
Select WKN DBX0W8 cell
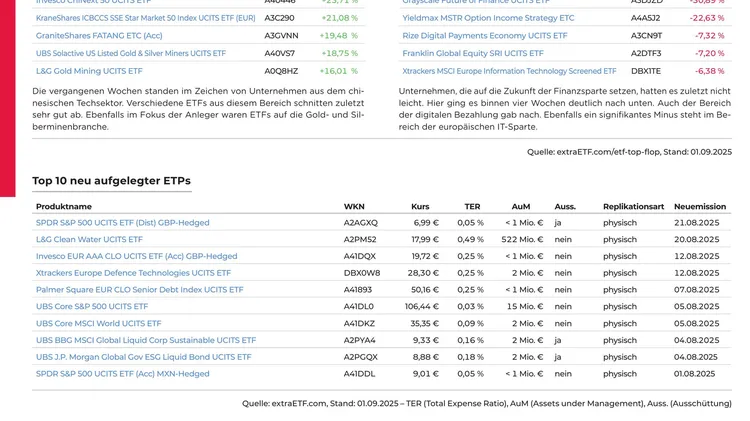click(362, 273)
